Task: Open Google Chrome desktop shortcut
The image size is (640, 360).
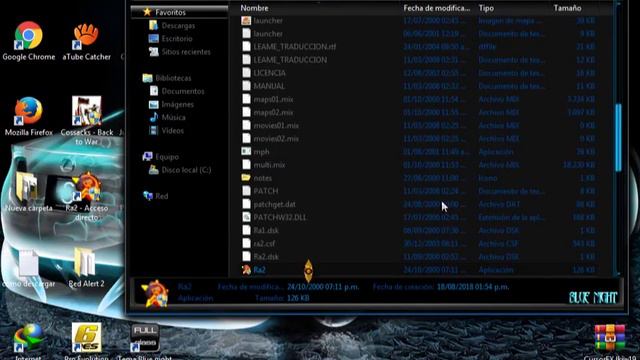Action: tap(28, 41)
